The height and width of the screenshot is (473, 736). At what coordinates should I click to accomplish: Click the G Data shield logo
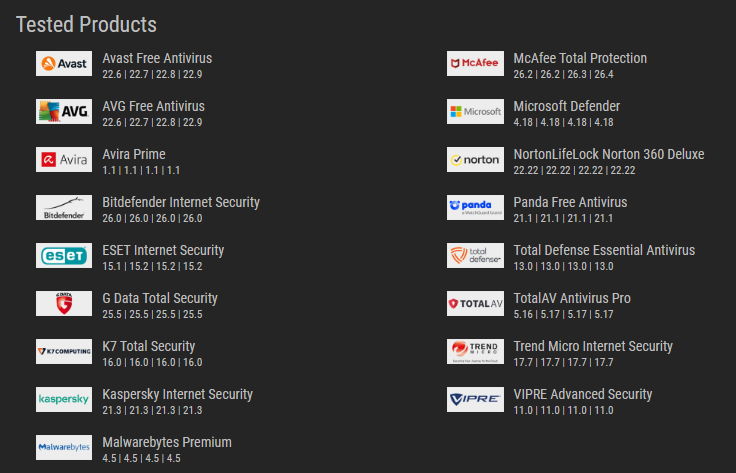click(64, 304)
